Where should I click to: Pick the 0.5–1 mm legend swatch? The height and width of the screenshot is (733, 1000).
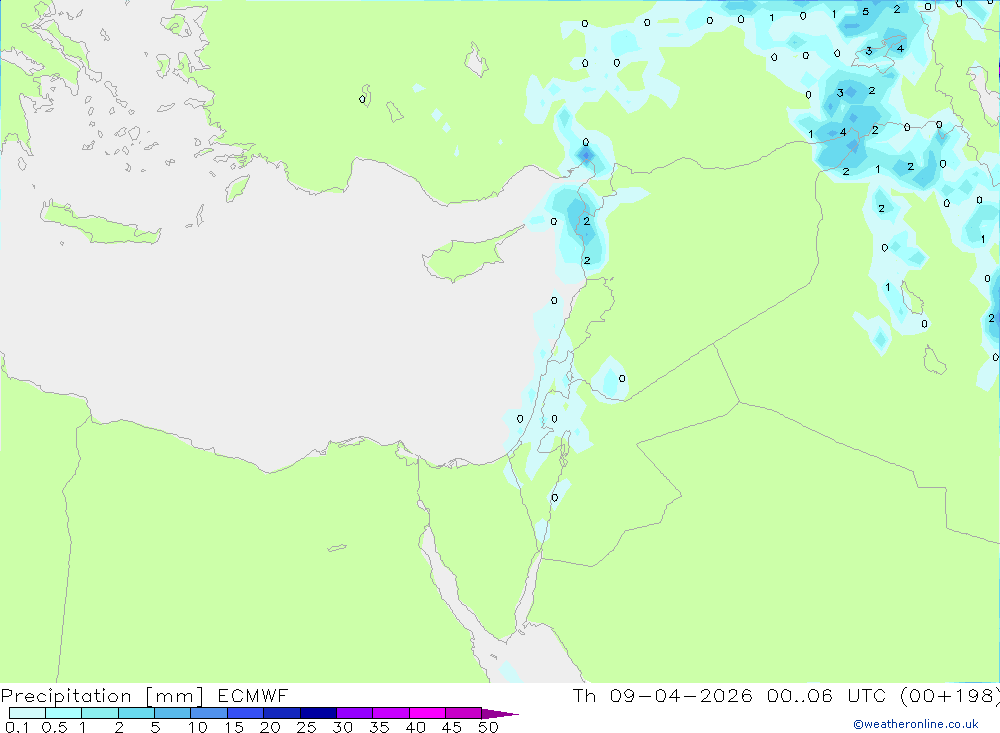63,713
